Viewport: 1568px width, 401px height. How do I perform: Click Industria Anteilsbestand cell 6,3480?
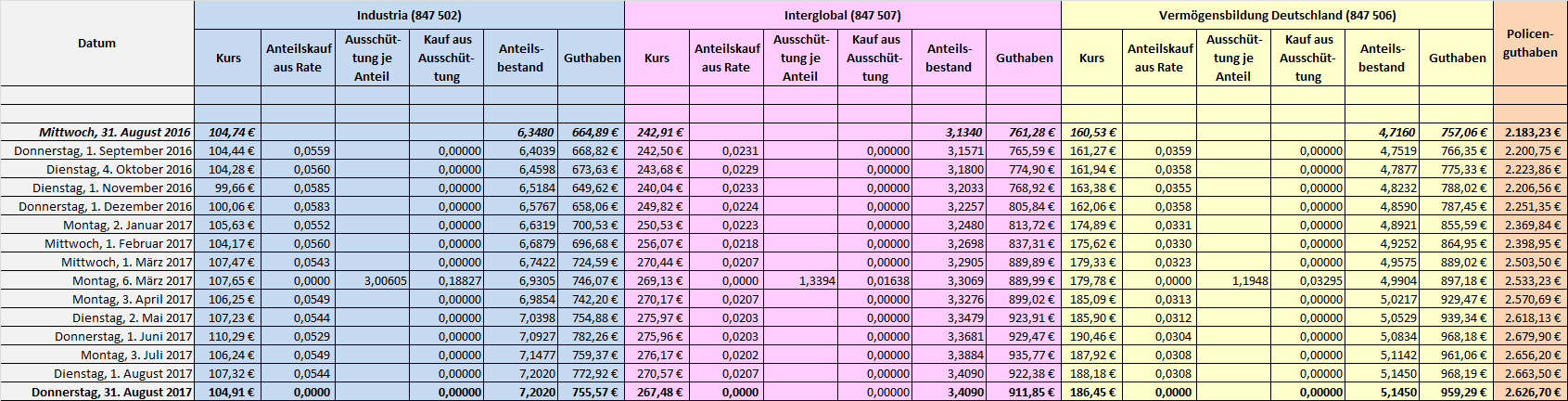click(x=520, y=132)
